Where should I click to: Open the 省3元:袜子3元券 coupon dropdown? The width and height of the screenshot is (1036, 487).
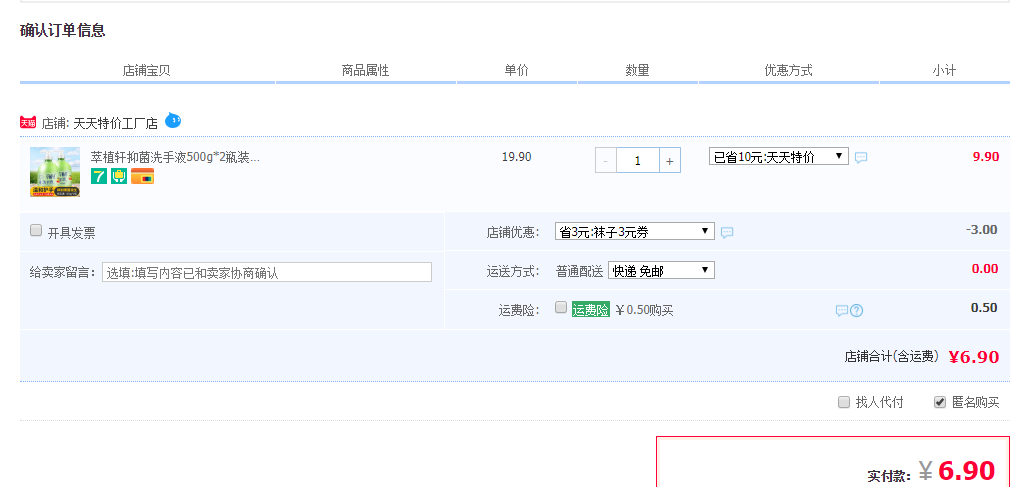(x=635, y=231)
